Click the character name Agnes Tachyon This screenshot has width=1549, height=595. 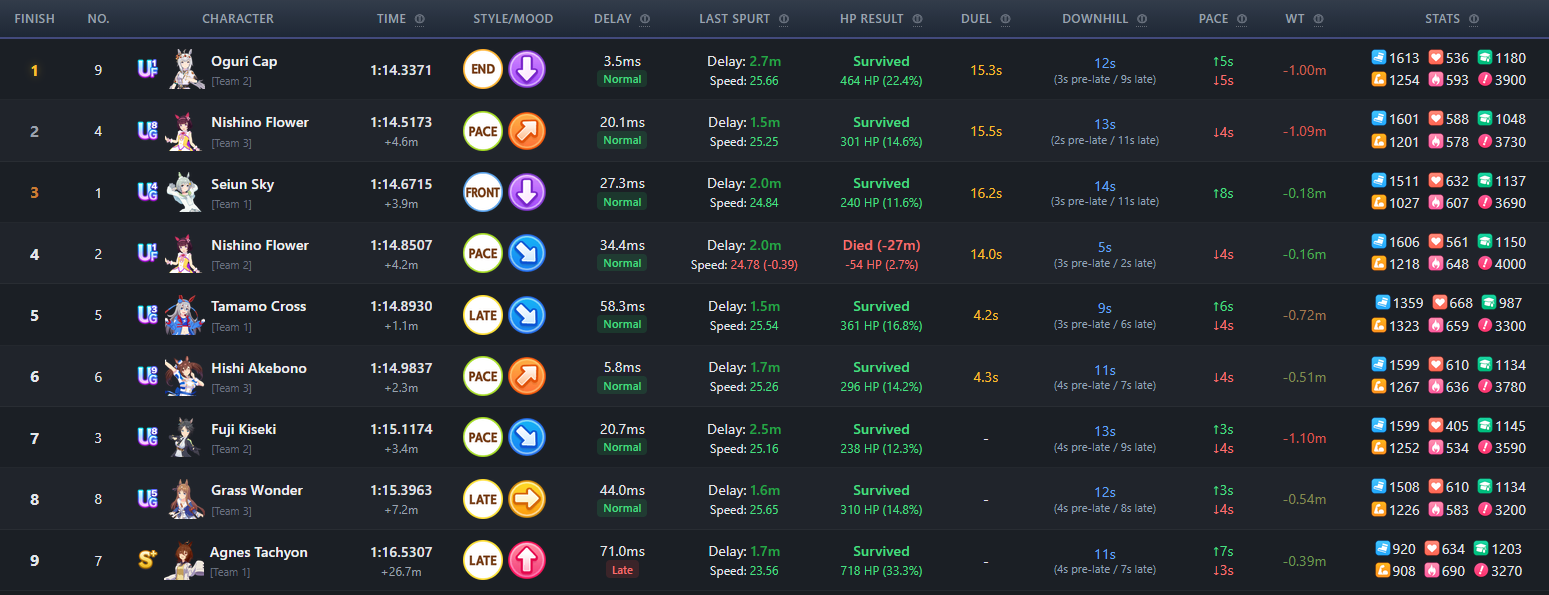click(x=259, y=552)
